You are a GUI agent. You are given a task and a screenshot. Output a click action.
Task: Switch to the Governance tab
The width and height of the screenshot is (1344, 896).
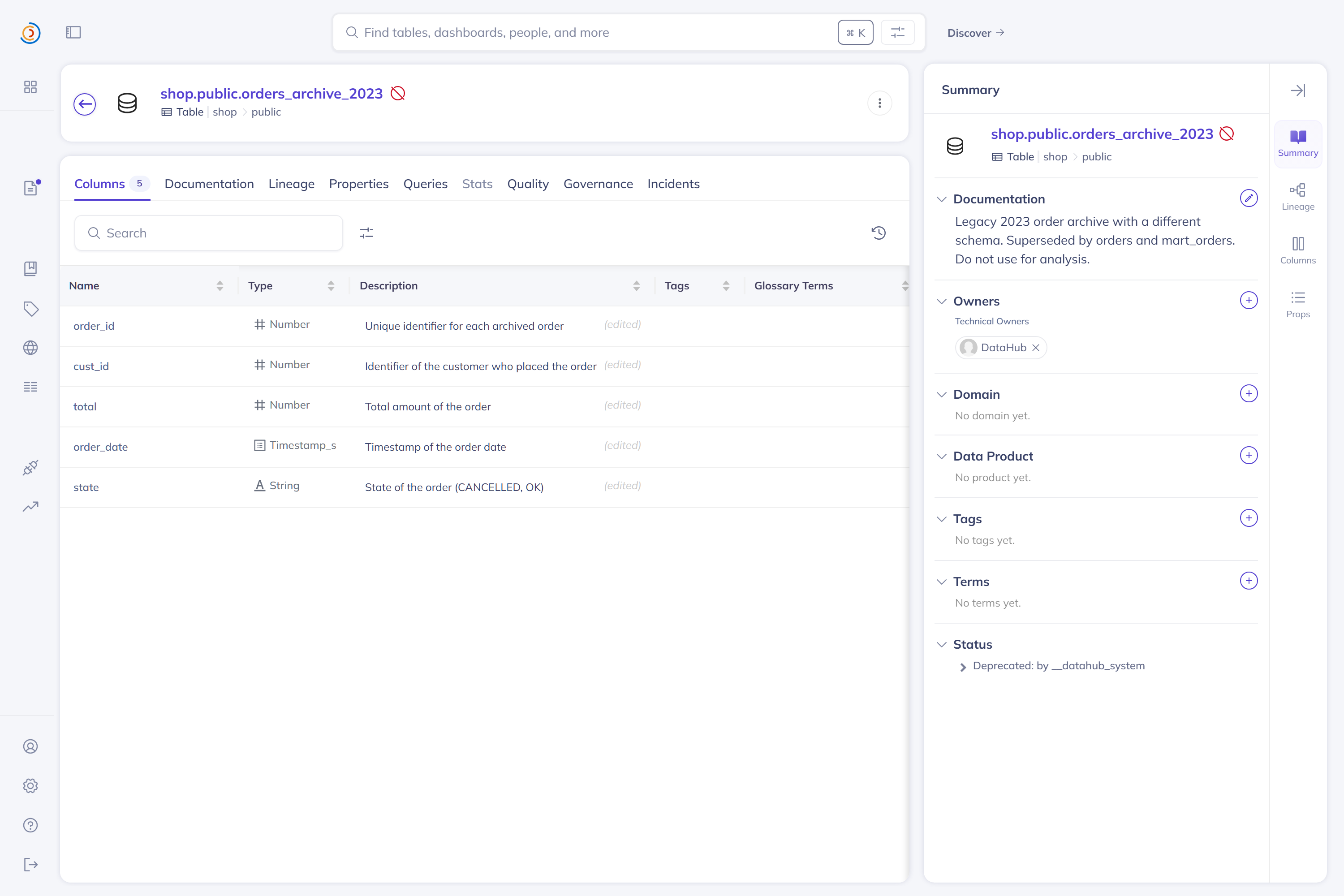[598, 184]
